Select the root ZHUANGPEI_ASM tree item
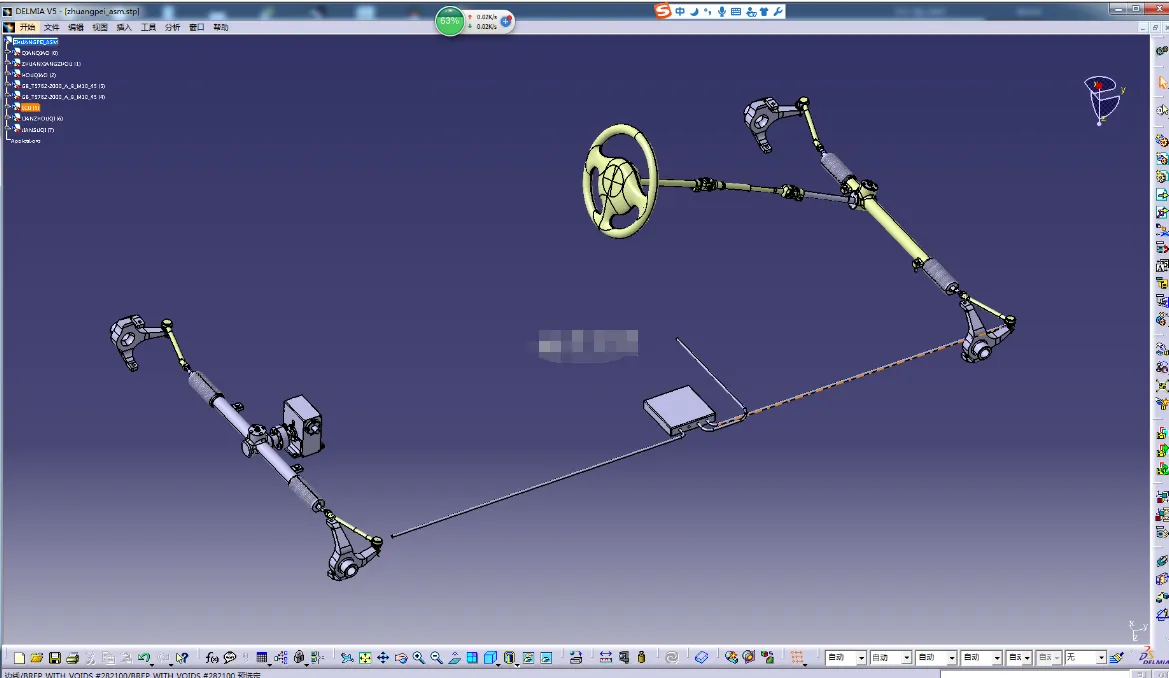The width and height of the screenshot is (1169, 678). pos(35,42)
